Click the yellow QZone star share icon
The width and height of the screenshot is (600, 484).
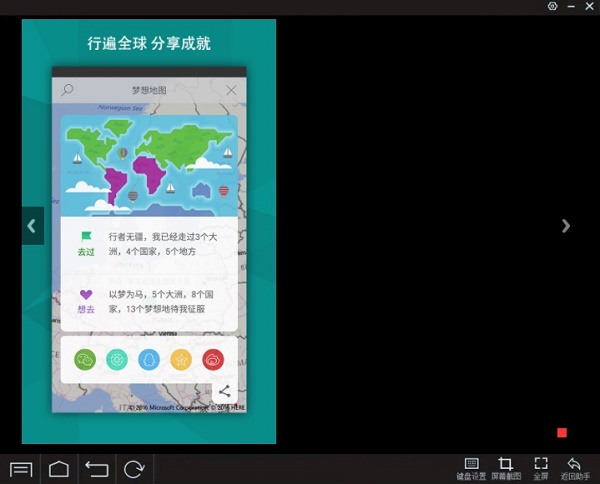(x=182, y=360)
